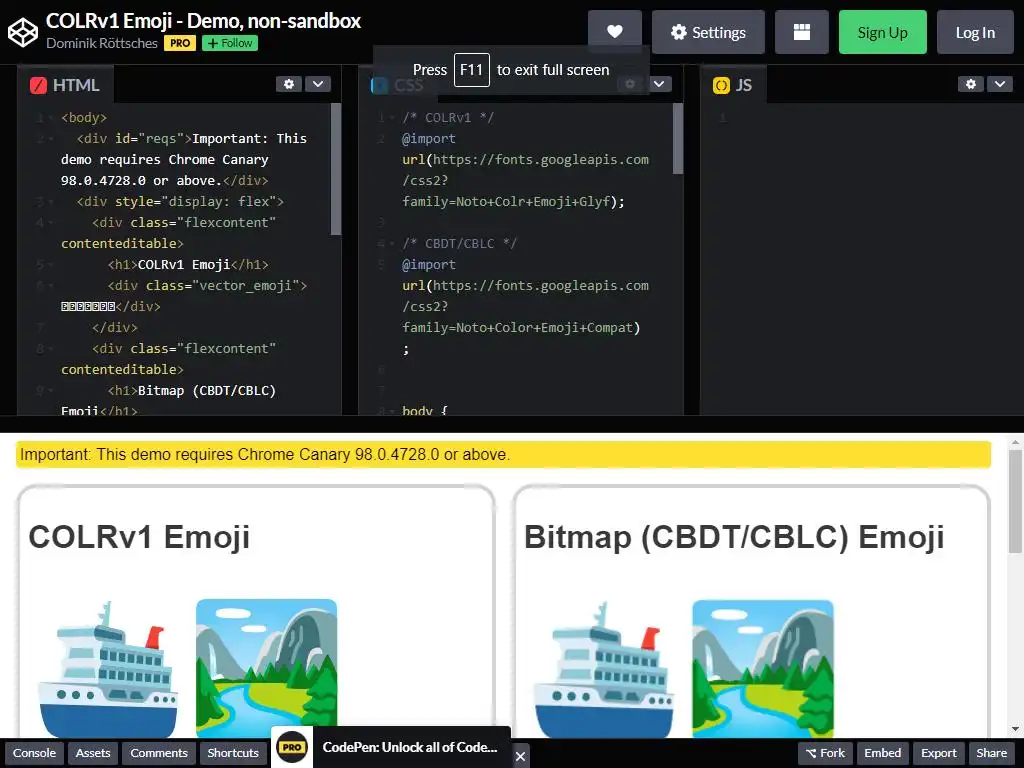Click the CodePen logo icon
The width and height of the screenshot is (1024, 768).
23,33
